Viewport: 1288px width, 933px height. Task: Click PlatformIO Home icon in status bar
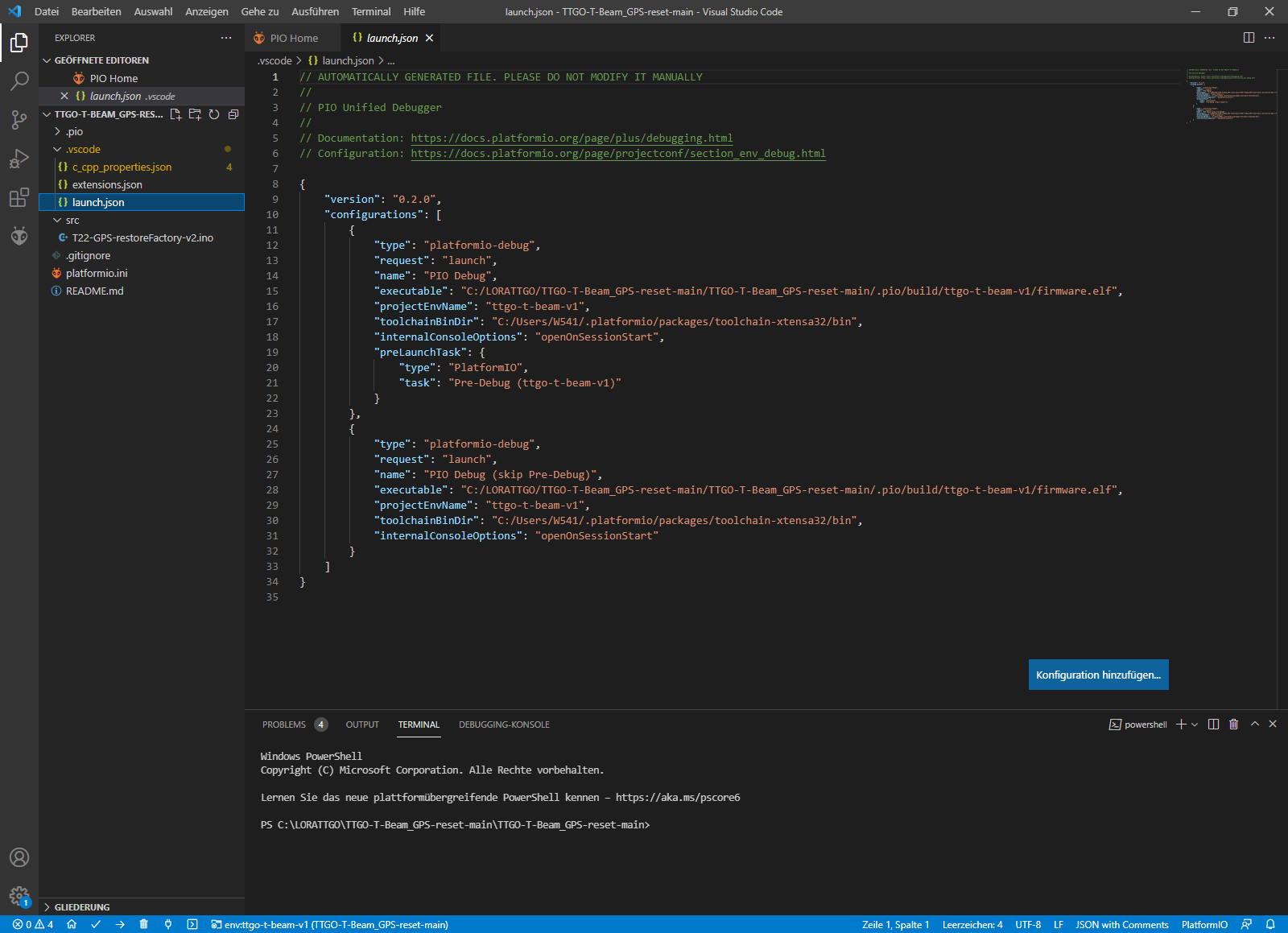(x=72, y=924)
